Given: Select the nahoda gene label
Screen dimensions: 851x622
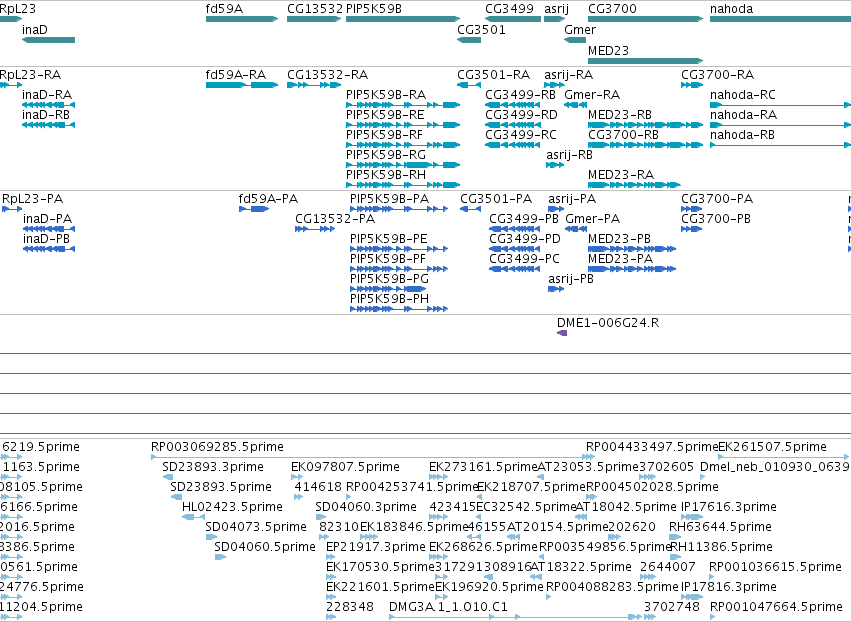Looking at the screenshot, I should [731, 9].
